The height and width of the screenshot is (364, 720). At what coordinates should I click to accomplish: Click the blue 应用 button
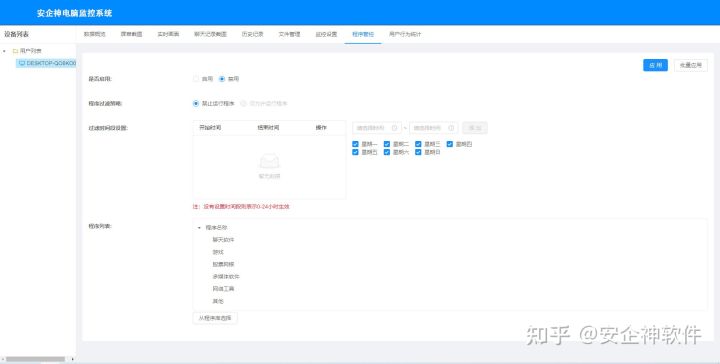point(655,66)
